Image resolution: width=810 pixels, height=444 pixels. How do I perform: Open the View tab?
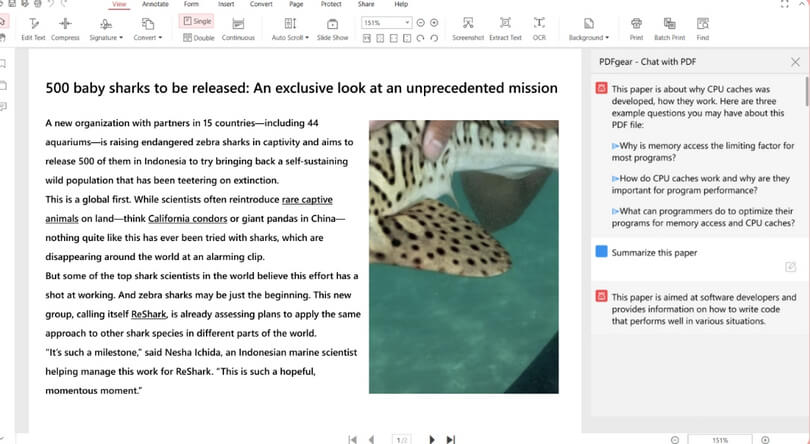119,4
